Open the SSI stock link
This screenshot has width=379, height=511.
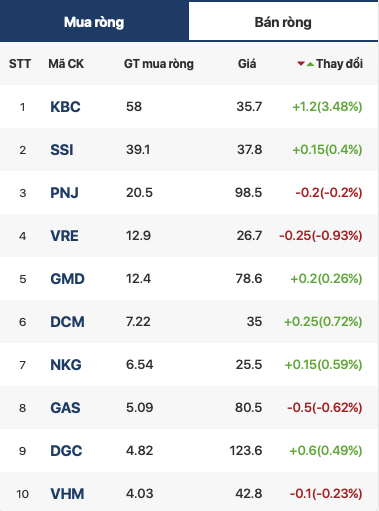click(x=62, y=150)
